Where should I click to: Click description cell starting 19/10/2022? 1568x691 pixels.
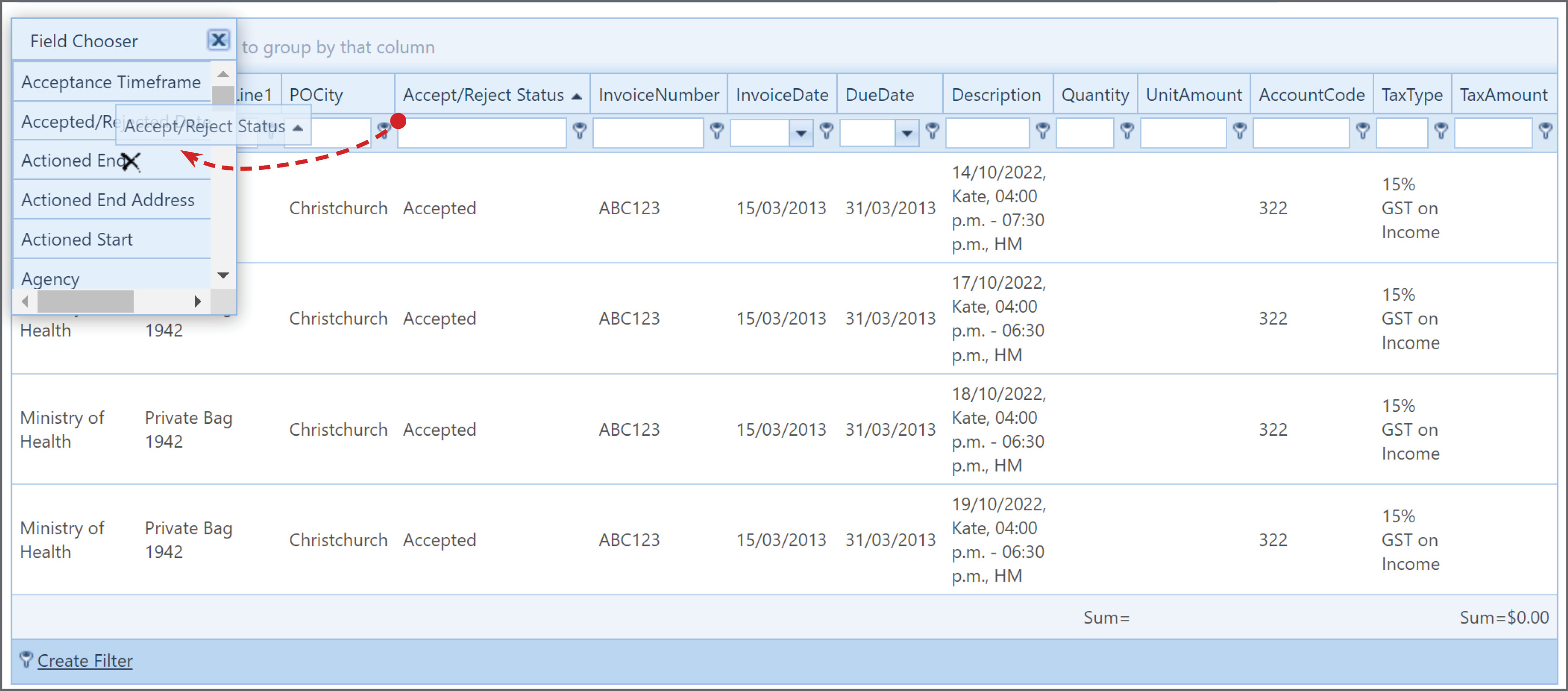coord(998,539)
